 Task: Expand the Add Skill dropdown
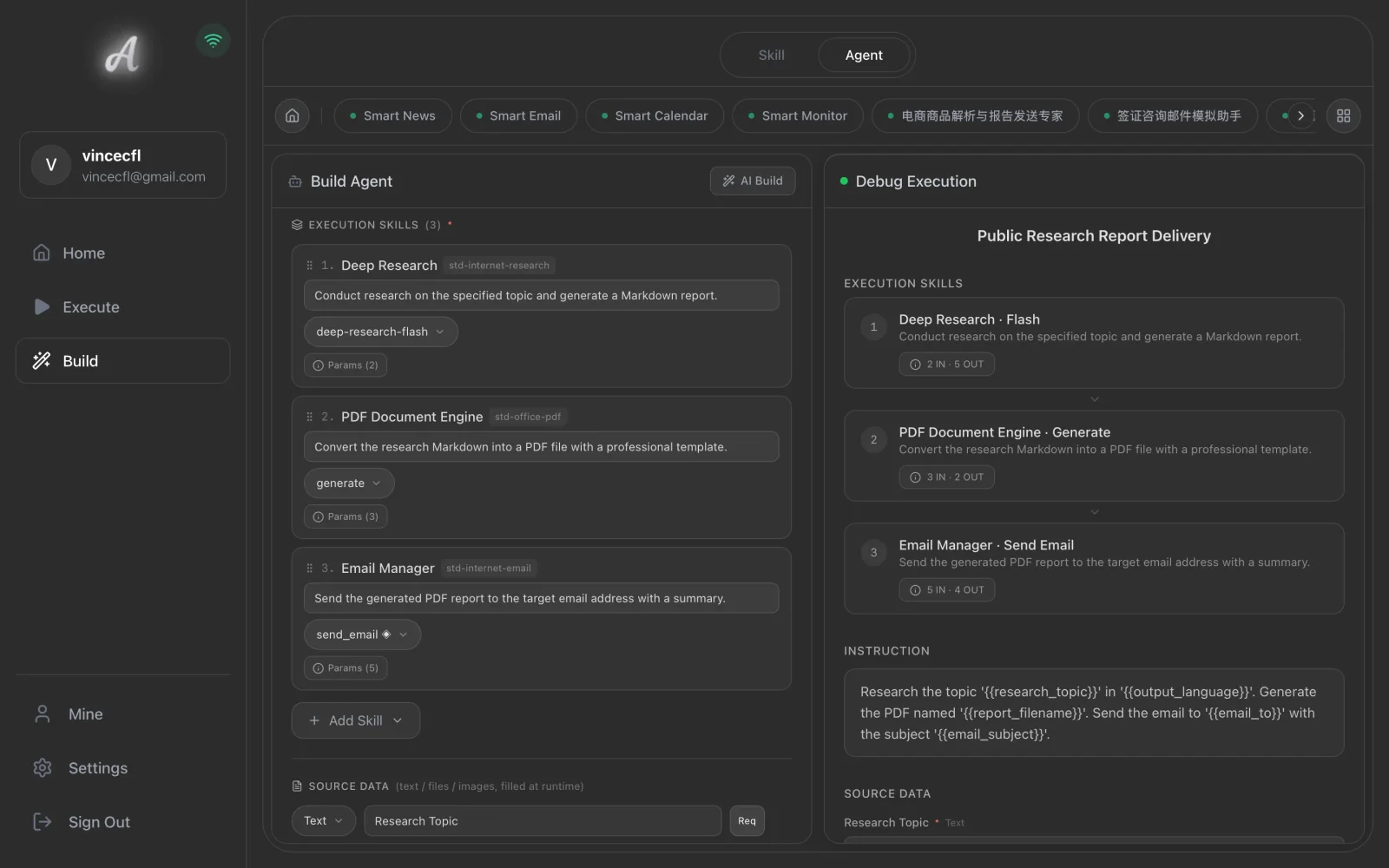tap(356, 720)
